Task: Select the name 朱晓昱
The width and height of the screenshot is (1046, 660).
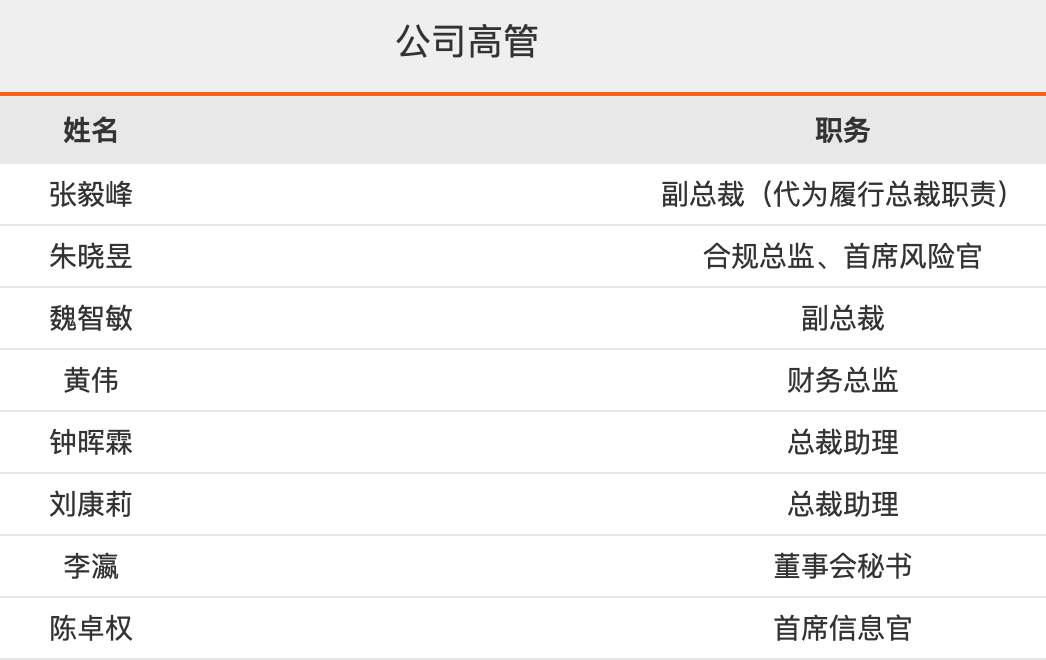Action: tap(91, 257)
